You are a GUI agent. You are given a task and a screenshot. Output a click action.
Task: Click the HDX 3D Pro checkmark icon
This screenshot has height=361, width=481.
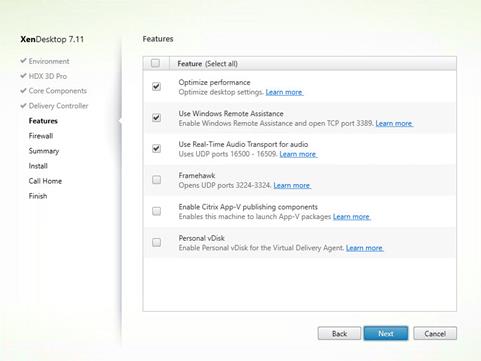(23, 76)
